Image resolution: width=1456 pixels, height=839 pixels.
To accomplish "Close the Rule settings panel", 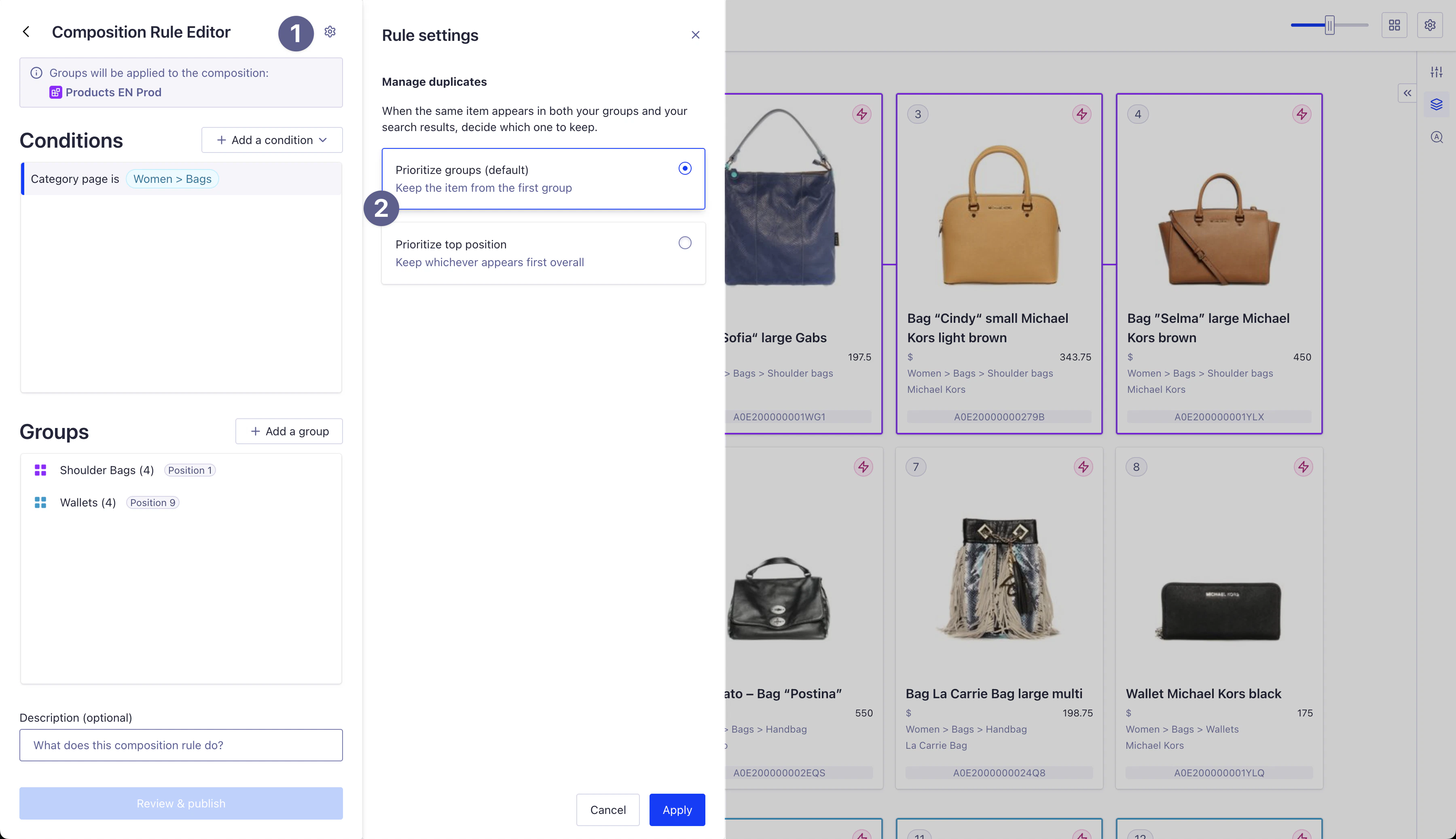I will (x=695, y=35).
